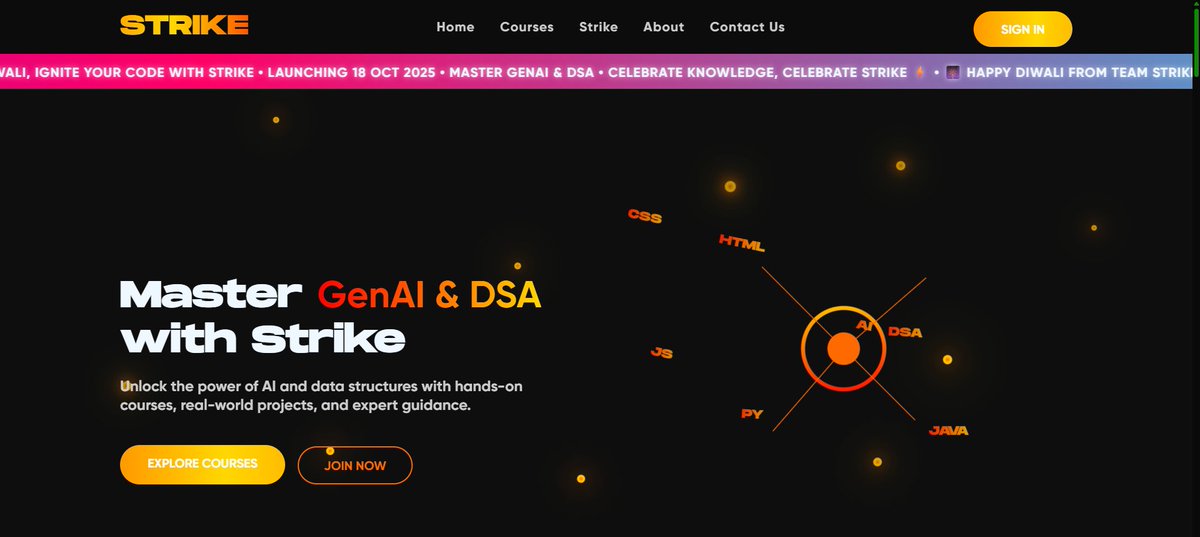Click 'MASTER GENAI & DSA' in the marquee
The width and height of the screenshot is (1200, 537).
click(x=524, y=73)
